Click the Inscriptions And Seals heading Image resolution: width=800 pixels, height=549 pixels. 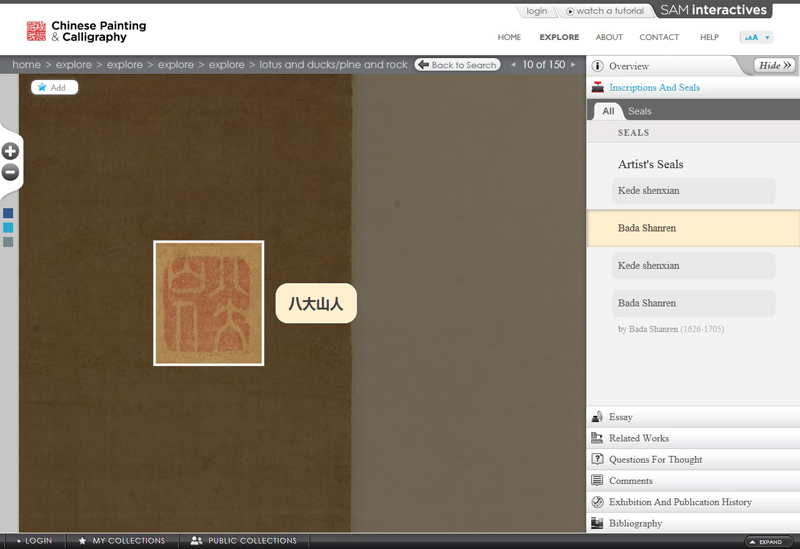(x=654, y=87)
